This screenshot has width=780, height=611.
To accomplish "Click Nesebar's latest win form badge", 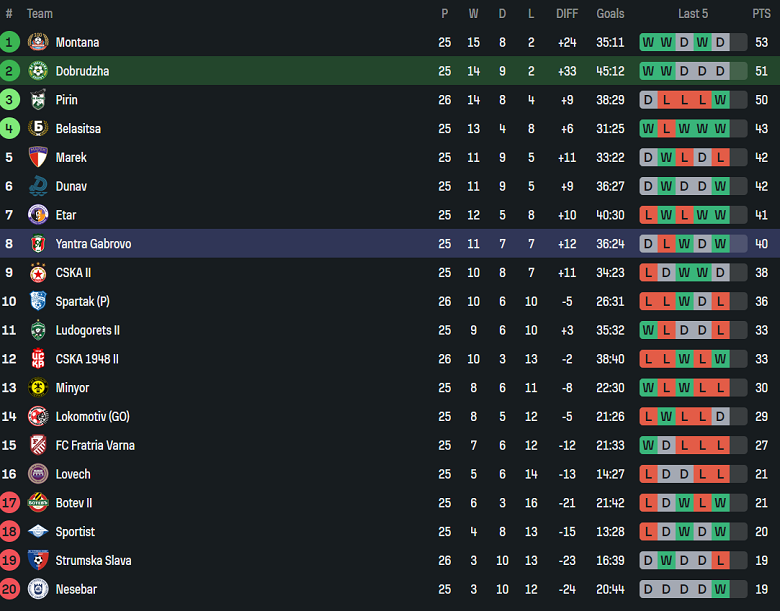I will click(x=720, y=590).
